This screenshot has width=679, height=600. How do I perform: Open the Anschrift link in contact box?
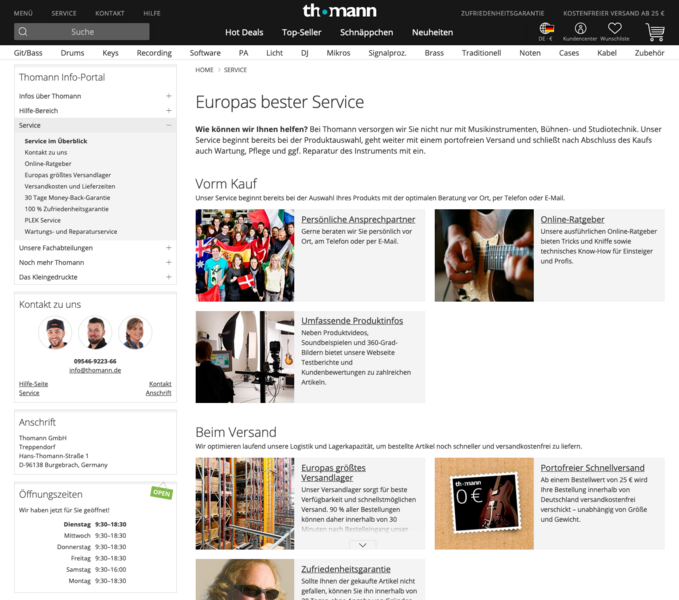(158, 393)
